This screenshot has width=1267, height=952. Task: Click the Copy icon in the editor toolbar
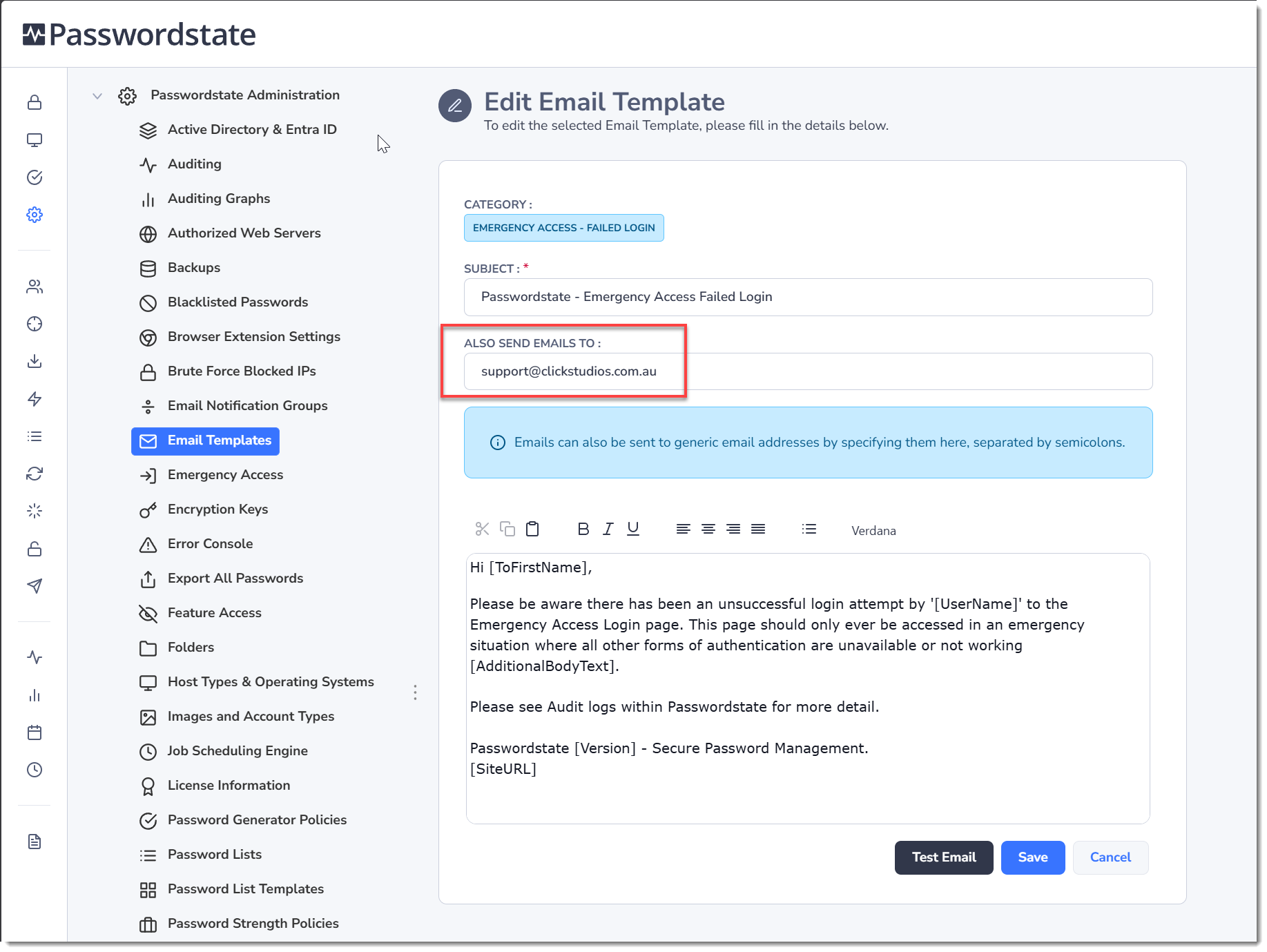click(x=507, y=529)
